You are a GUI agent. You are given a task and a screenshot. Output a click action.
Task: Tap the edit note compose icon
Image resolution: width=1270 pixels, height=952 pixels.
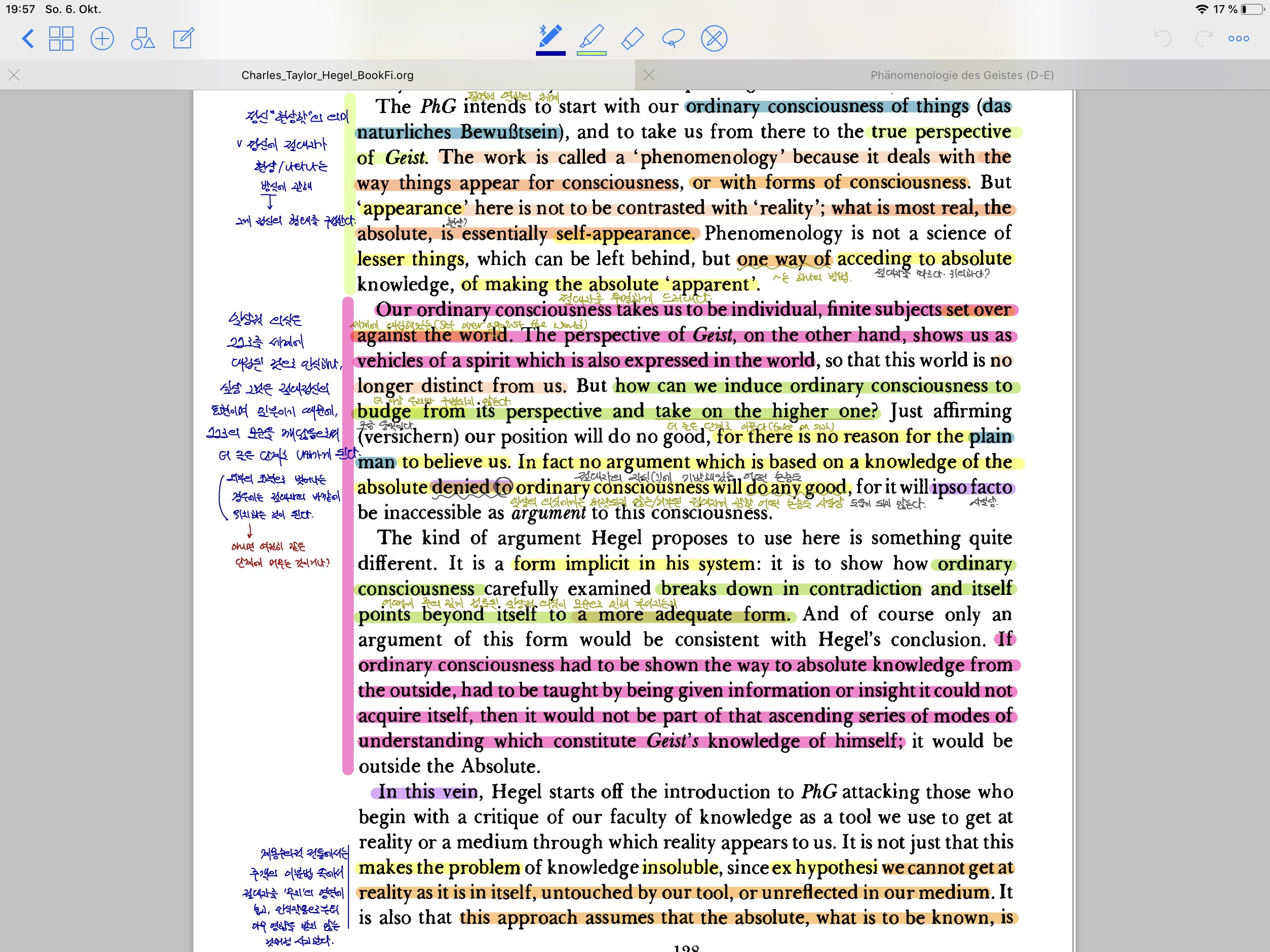183,39
